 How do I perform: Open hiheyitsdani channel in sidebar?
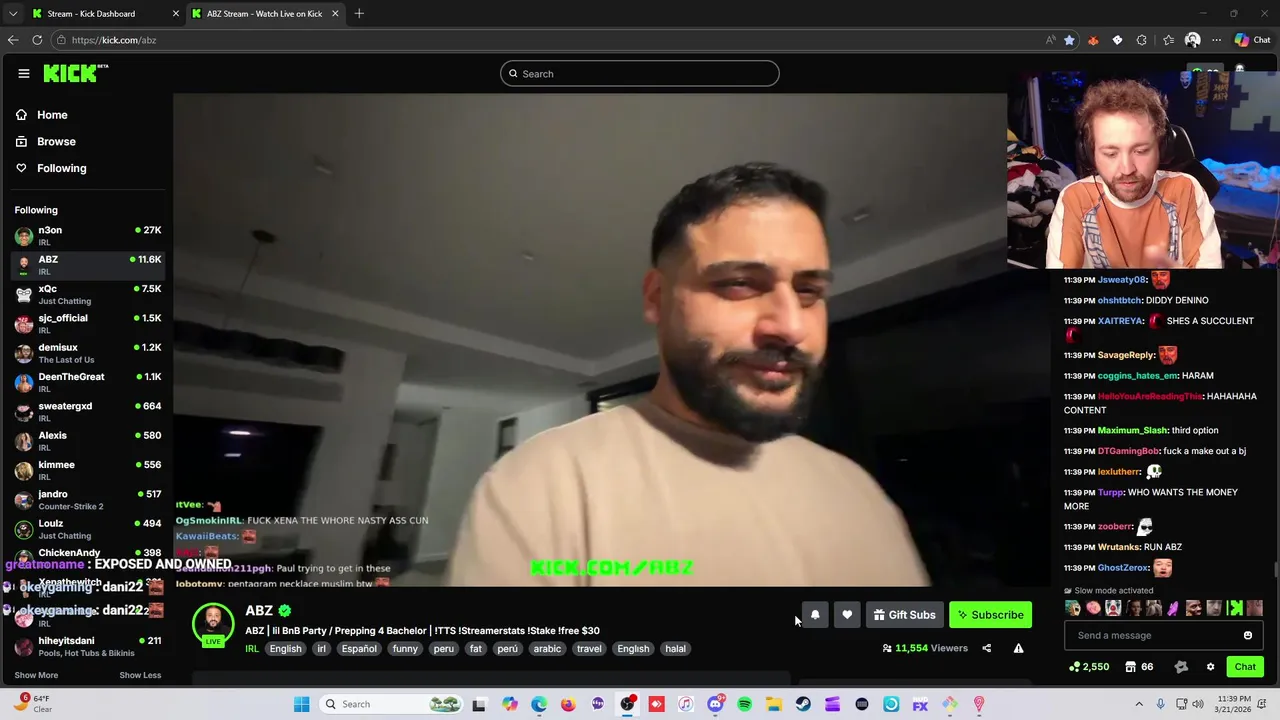point(88,646)
